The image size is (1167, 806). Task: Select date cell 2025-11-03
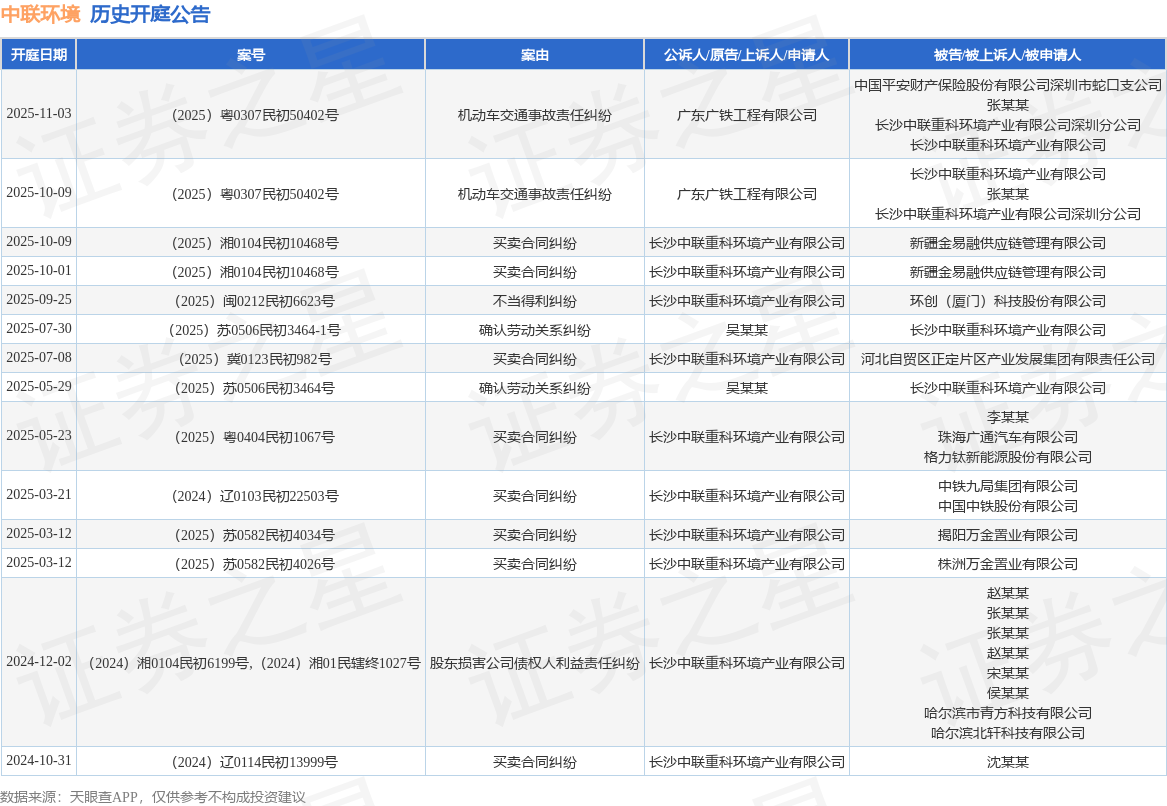point(39,114)
